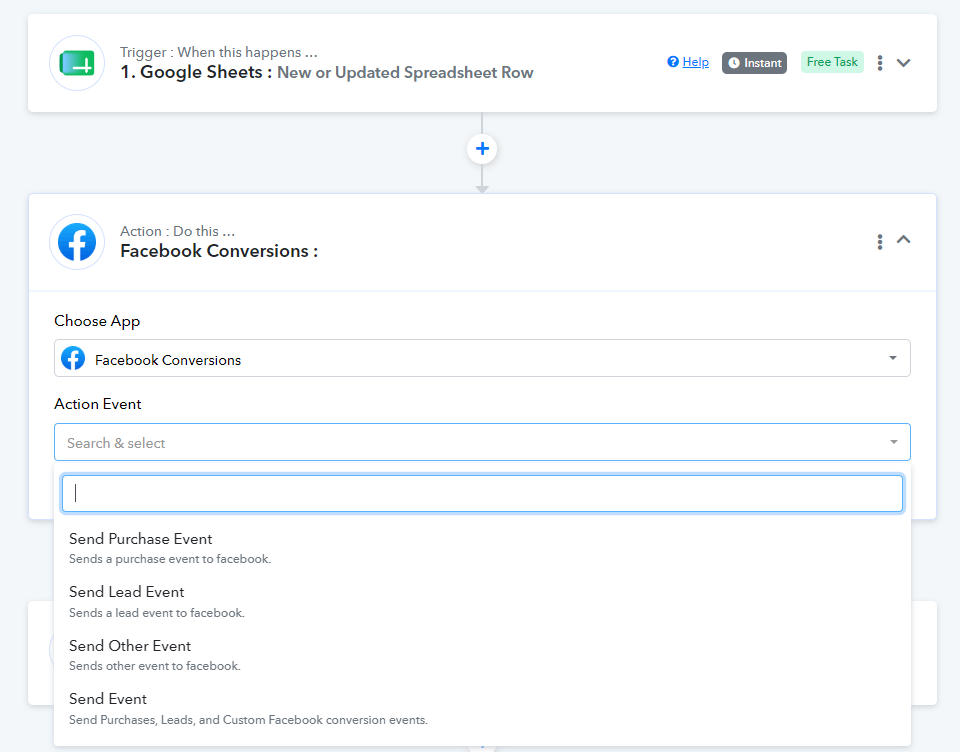Click 'Sends a purchase event to facebook.' description
The width and height of the screenshot is (960, 752).
tap(170, 559)
